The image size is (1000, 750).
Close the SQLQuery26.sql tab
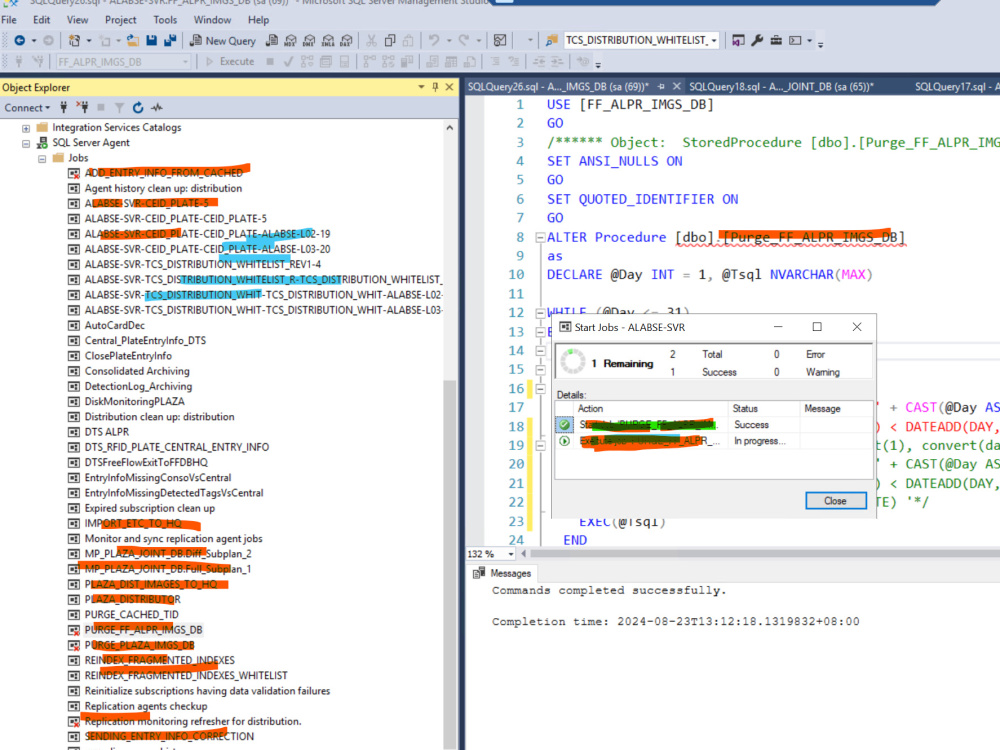point(677,86)
